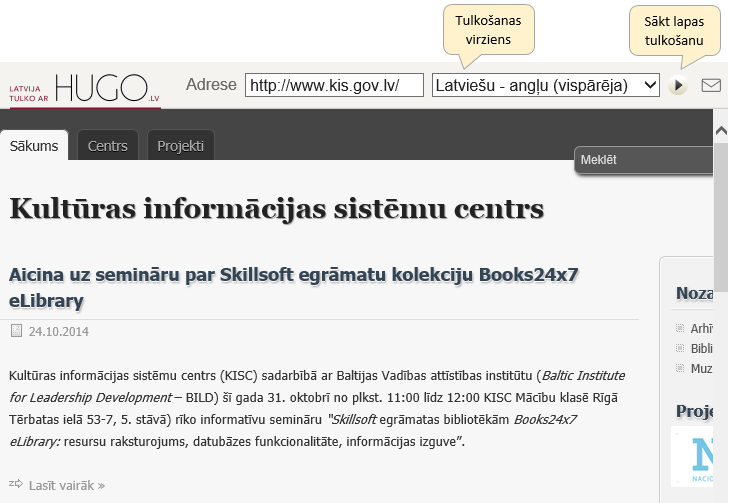Click the Proje sidebar heading
This screenshot has width=729, height=503.
click(x=695, y=411)
